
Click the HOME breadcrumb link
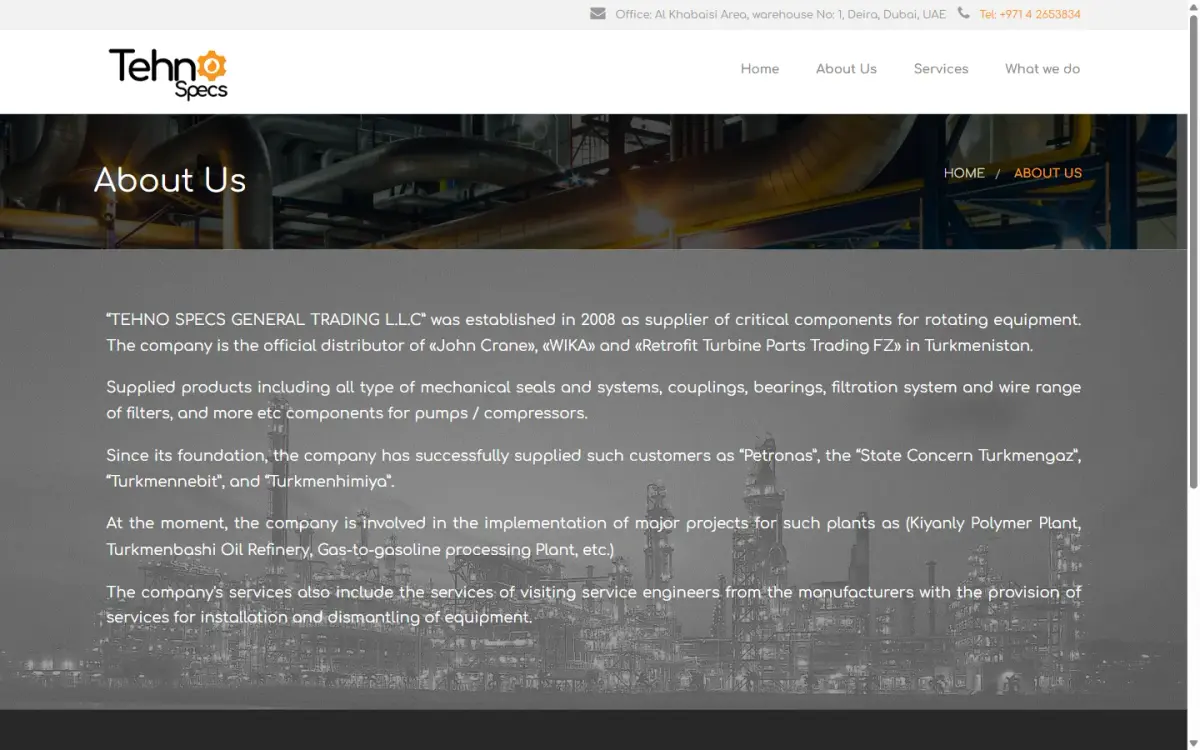(x=964, y=173)
